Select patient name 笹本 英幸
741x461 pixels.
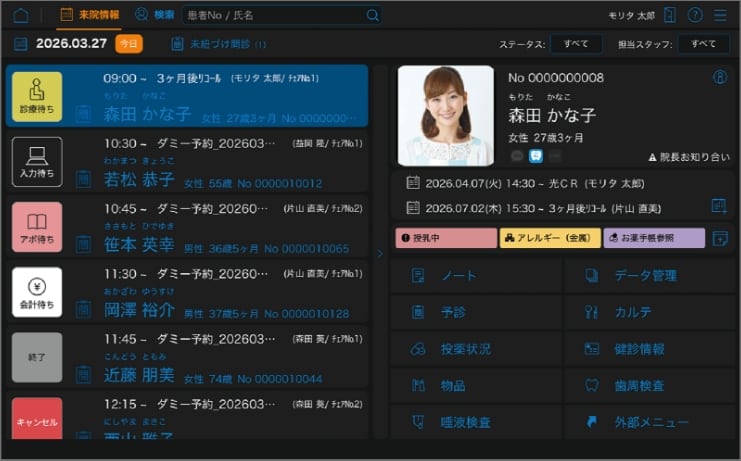point(139,245)
